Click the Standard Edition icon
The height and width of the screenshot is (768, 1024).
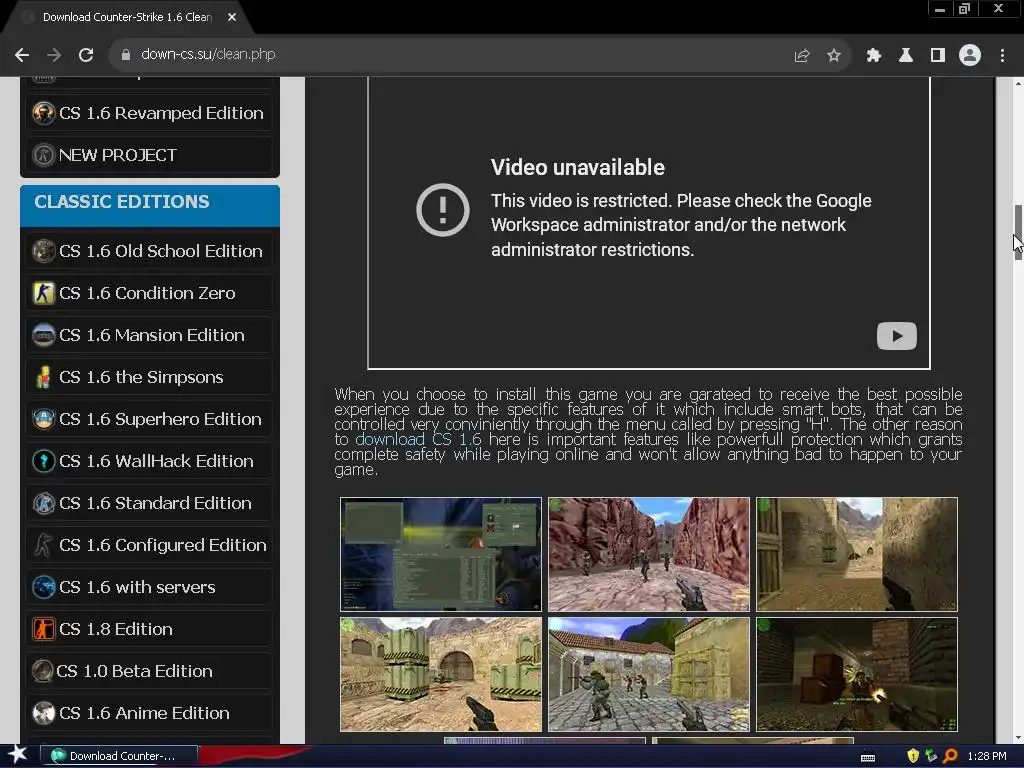click(43, 503)
